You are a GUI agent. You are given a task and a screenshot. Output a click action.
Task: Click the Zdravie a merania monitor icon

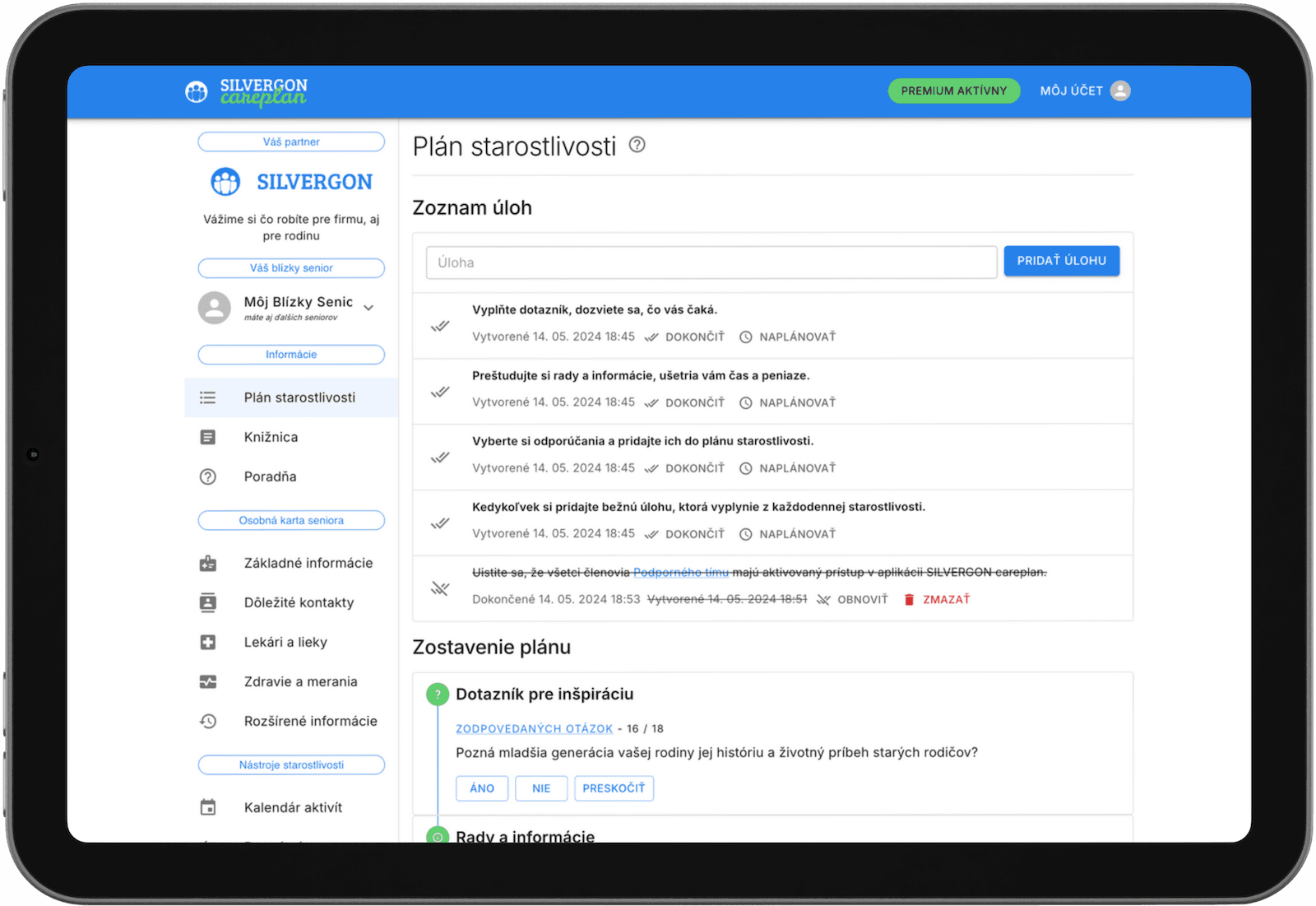click(208, 681)
